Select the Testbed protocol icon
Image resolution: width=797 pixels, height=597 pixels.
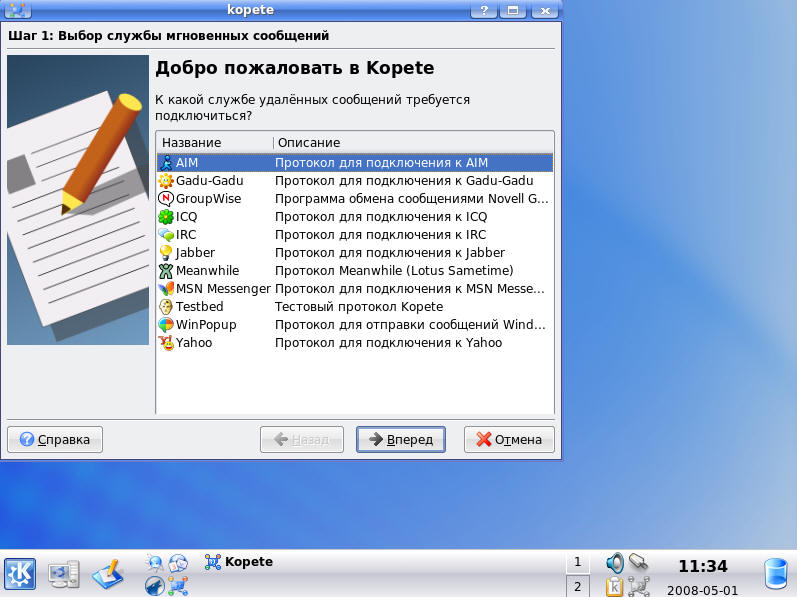[166, 307]
